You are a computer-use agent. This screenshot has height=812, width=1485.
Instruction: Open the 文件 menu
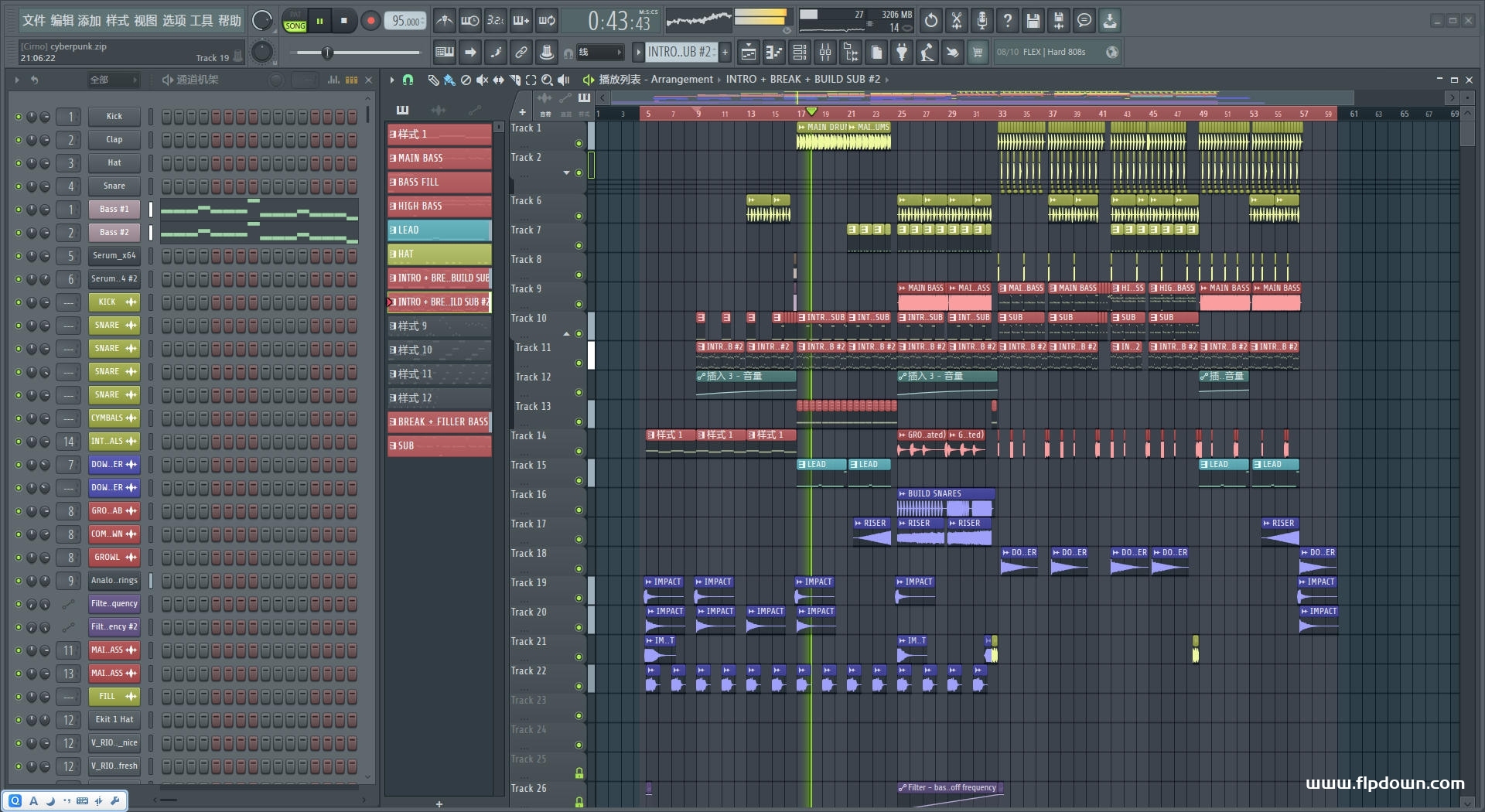point(33,21)
